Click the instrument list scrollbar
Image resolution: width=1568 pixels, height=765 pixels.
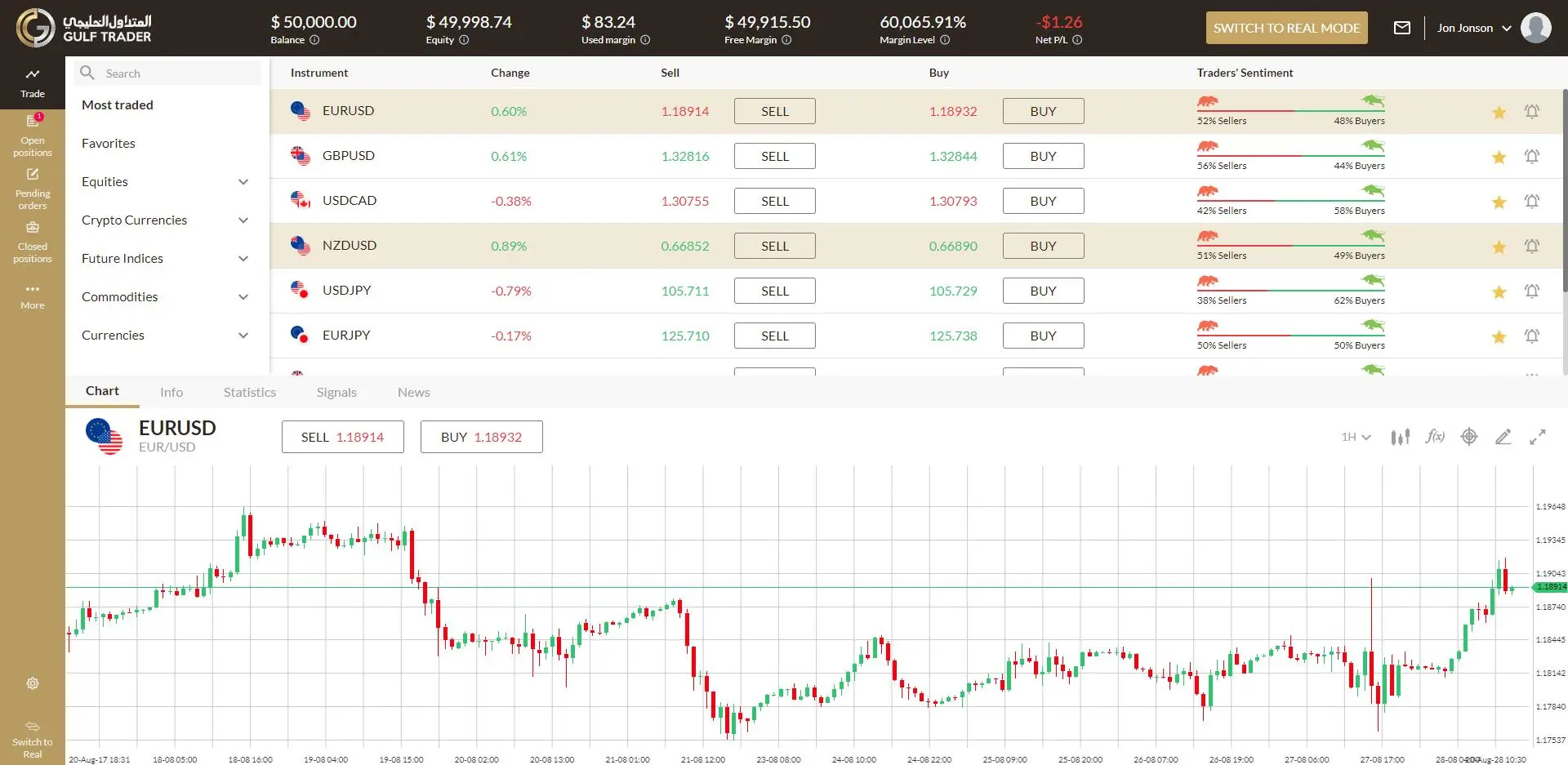pyautogui.click(x=1564, y=189)
